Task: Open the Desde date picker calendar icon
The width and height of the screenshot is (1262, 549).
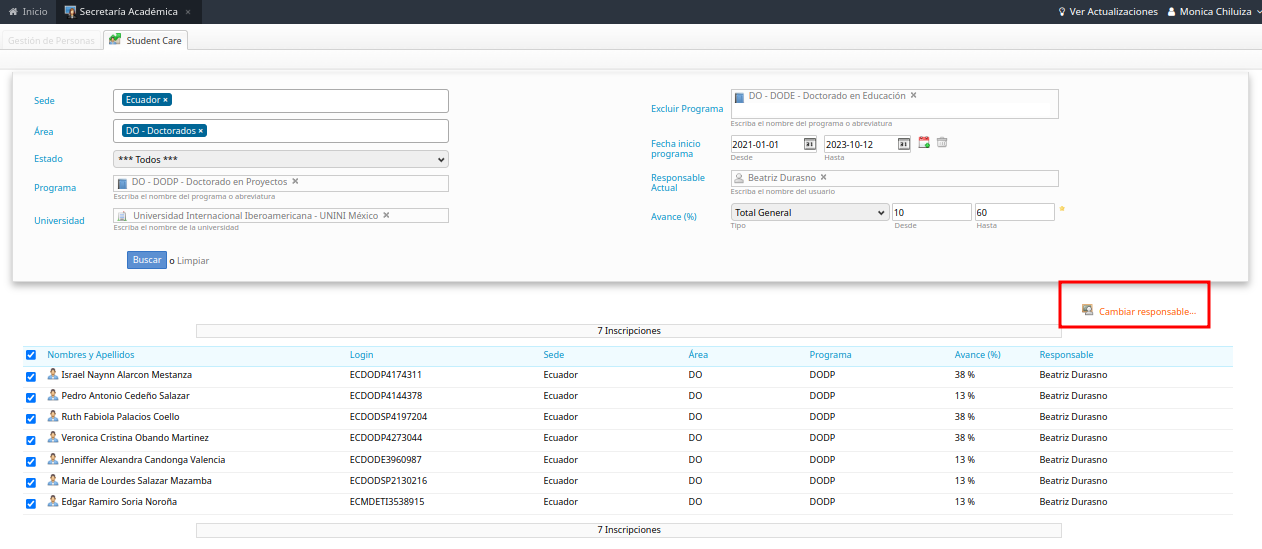Action: [x=810, y=144]
